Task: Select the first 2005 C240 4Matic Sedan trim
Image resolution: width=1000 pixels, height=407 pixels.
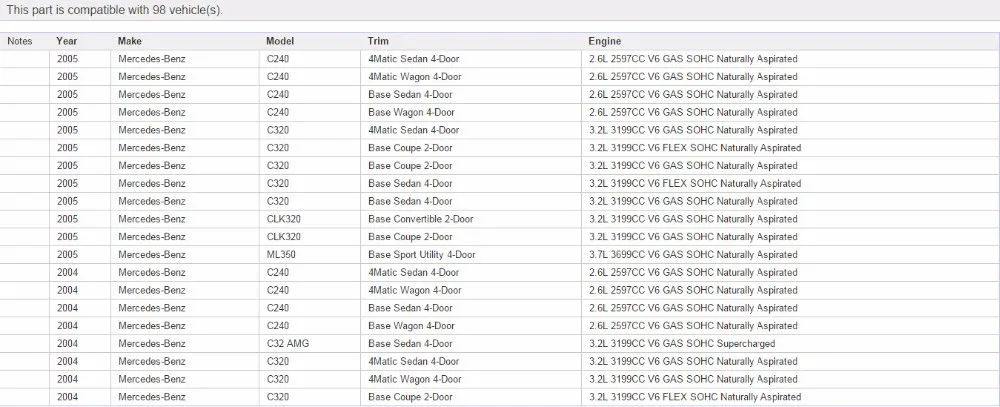Action: [x=413, y=59]
